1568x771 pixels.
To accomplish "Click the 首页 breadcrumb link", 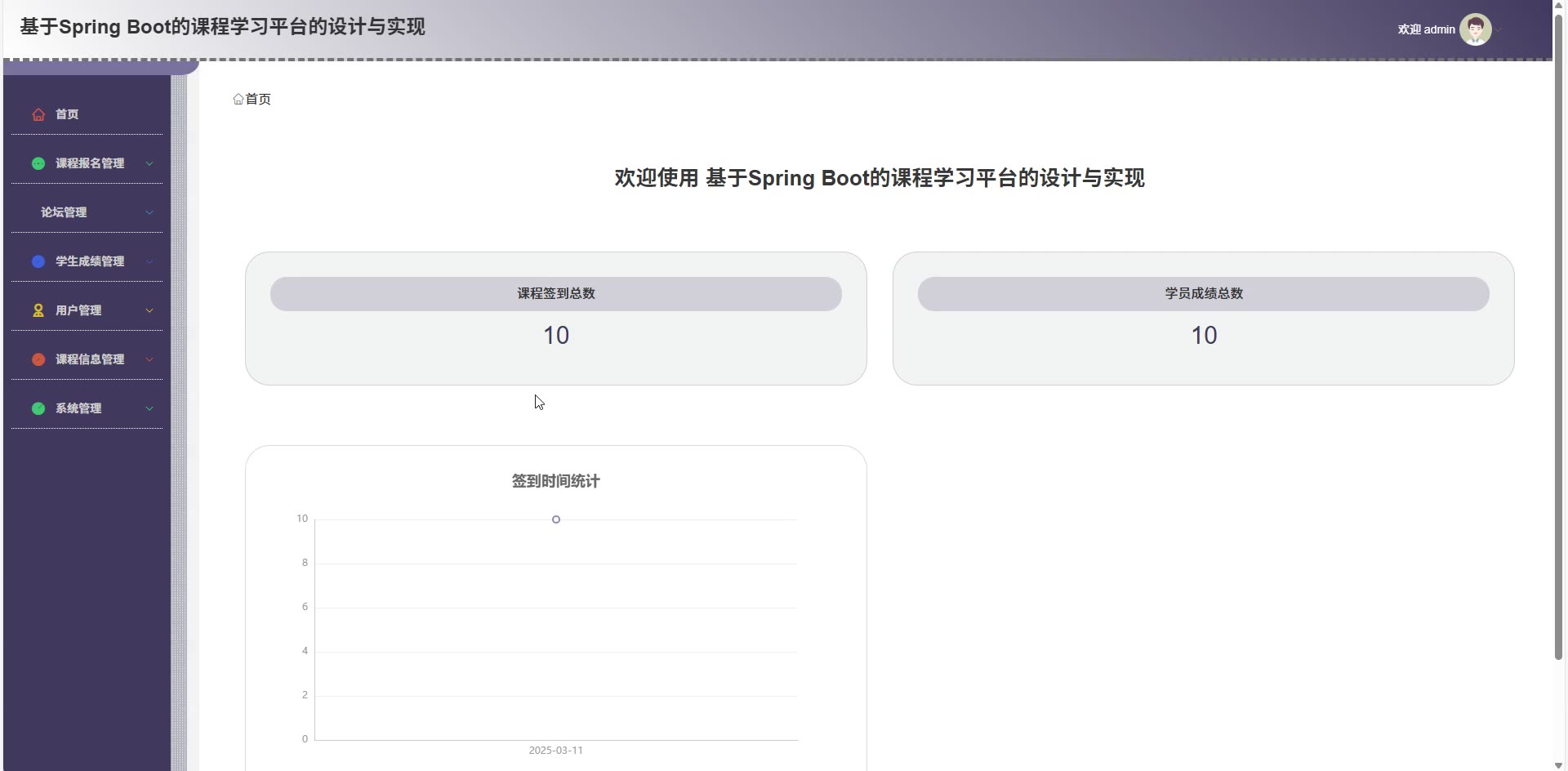I will click(x=258, y=99).
